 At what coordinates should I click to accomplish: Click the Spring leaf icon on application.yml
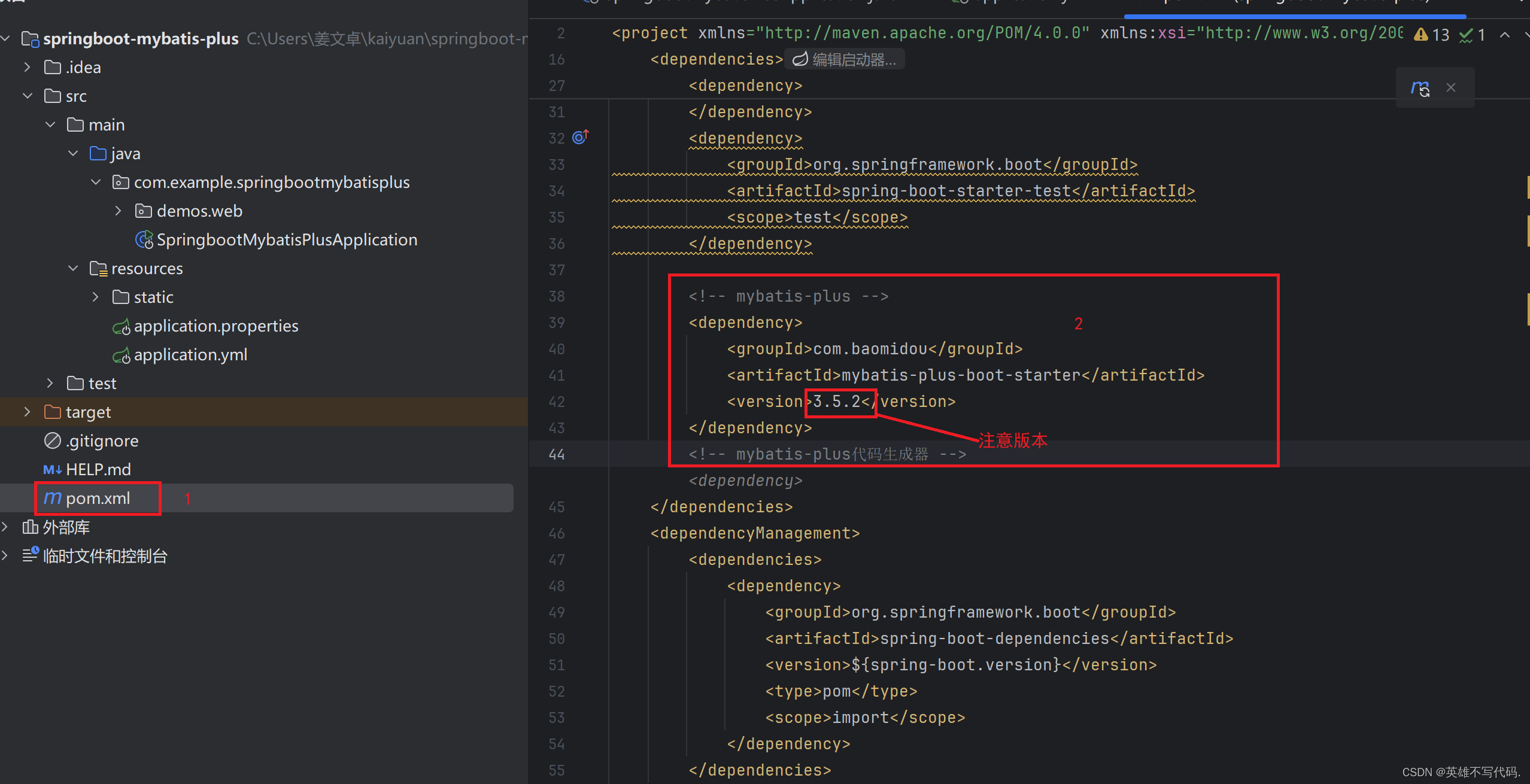(x=122, y=355)
